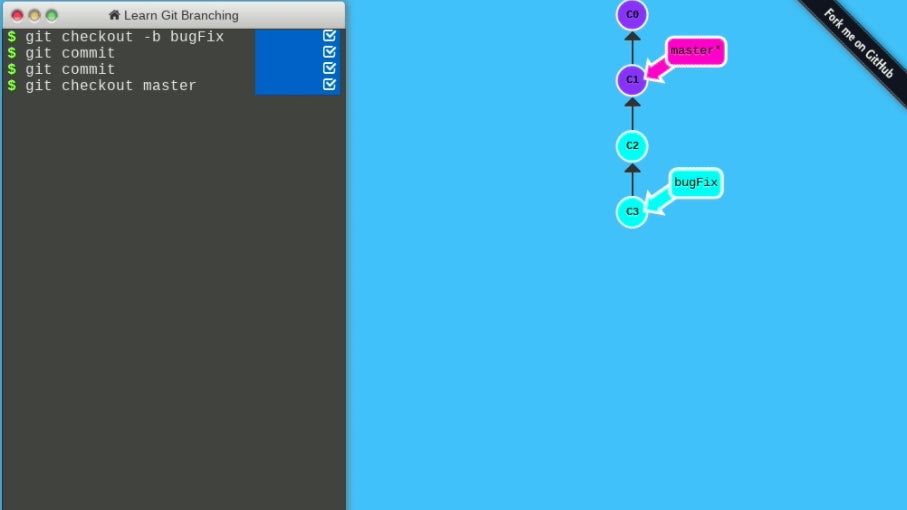Click the 'Learn Git Branching' title text
This screenshot has width=907, height=510.
coord(181,16)
